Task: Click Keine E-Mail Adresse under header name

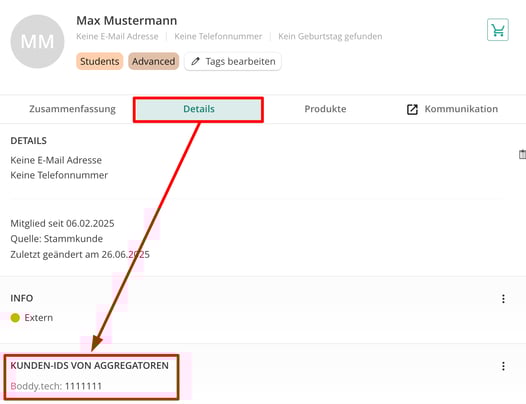Action: click(x=117, y=36)
